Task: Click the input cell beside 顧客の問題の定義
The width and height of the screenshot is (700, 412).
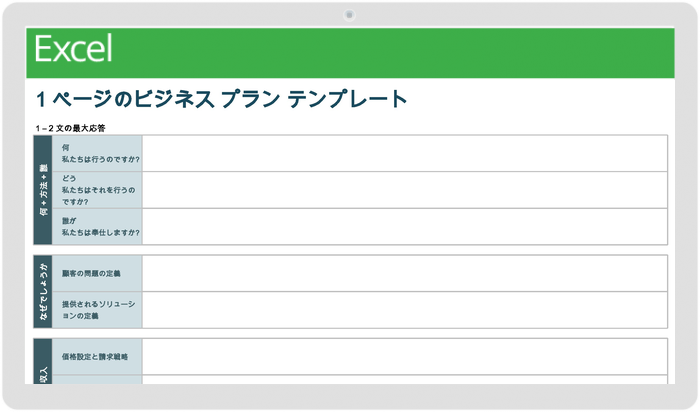Action: click(404, 273)
